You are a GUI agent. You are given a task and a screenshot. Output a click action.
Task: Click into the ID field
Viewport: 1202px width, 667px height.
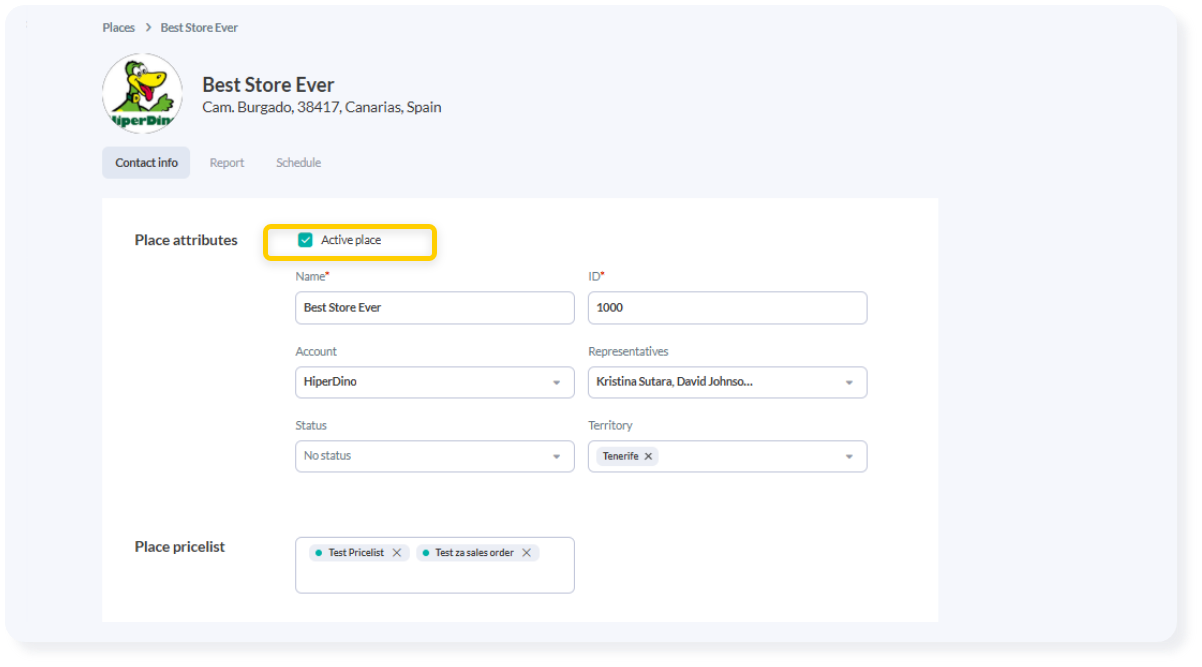[x=727, y=308]
